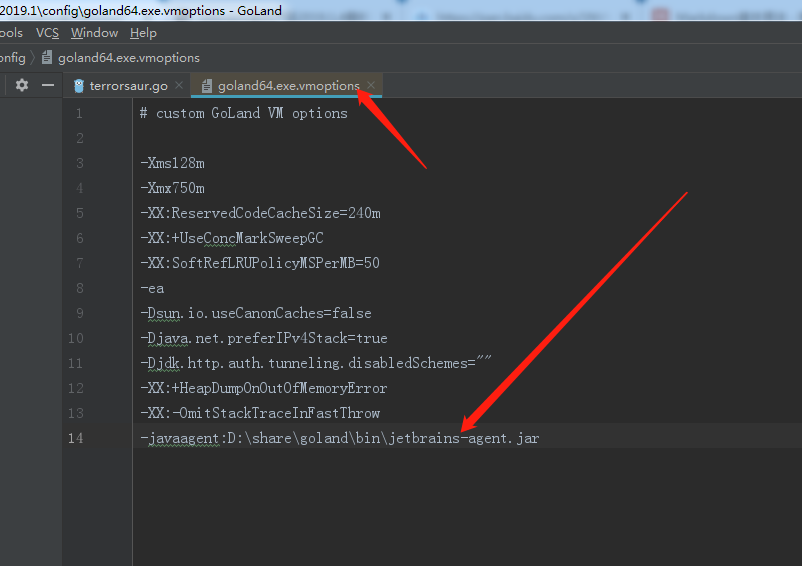The height and width of the screenshot is (566, 802).
Task: Select the goland64.exe.vmoptions editor tab
Action: coord(288,86)
